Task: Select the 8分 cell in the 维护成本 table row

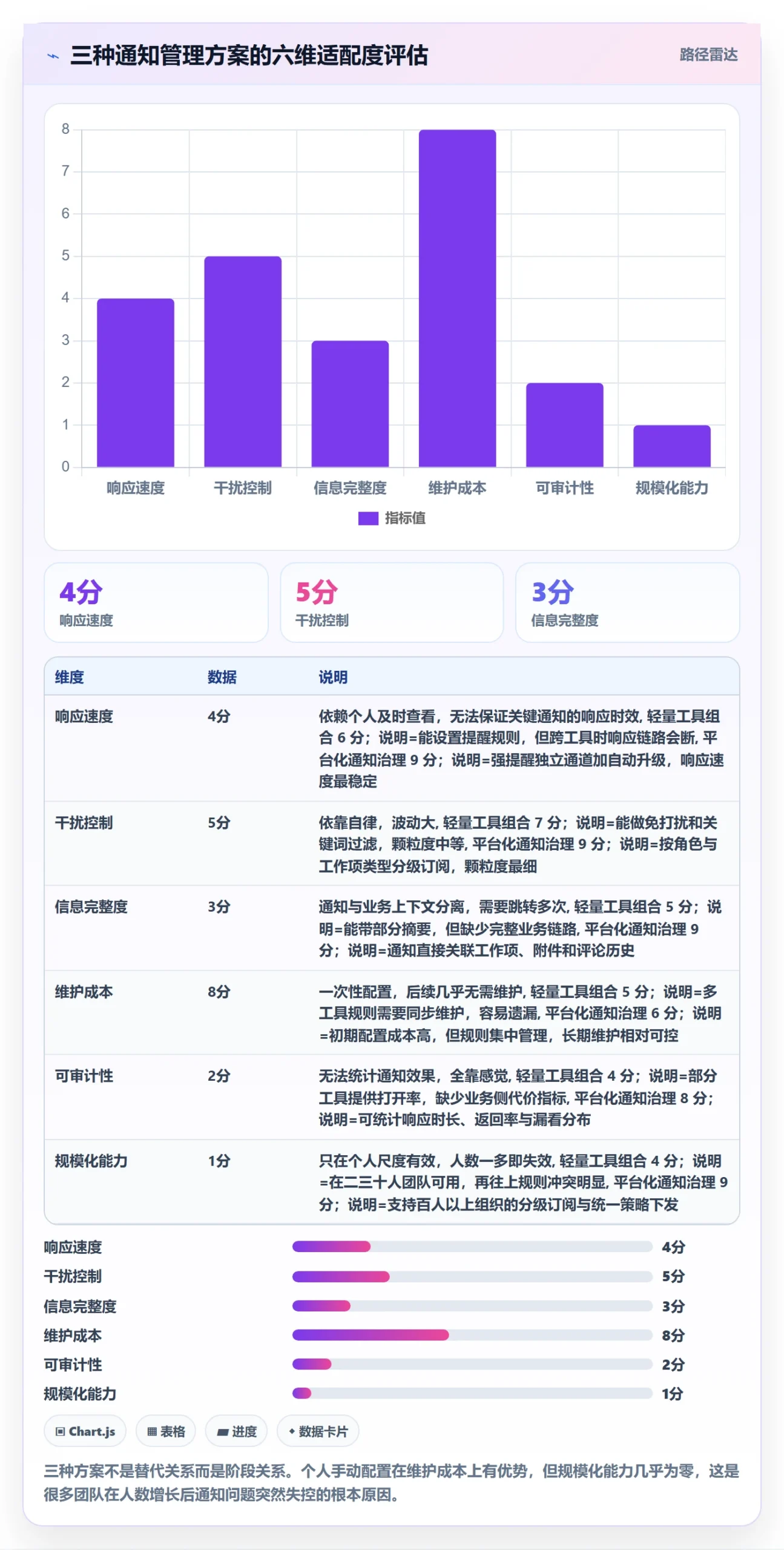Action: (219, 992)
